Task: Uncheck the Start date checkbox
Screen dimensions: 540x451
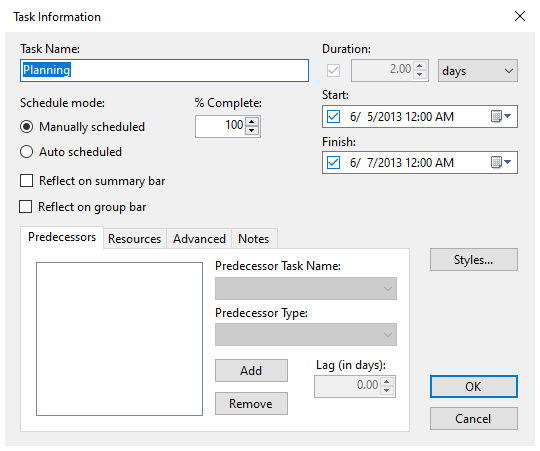Action: (333, 116)
